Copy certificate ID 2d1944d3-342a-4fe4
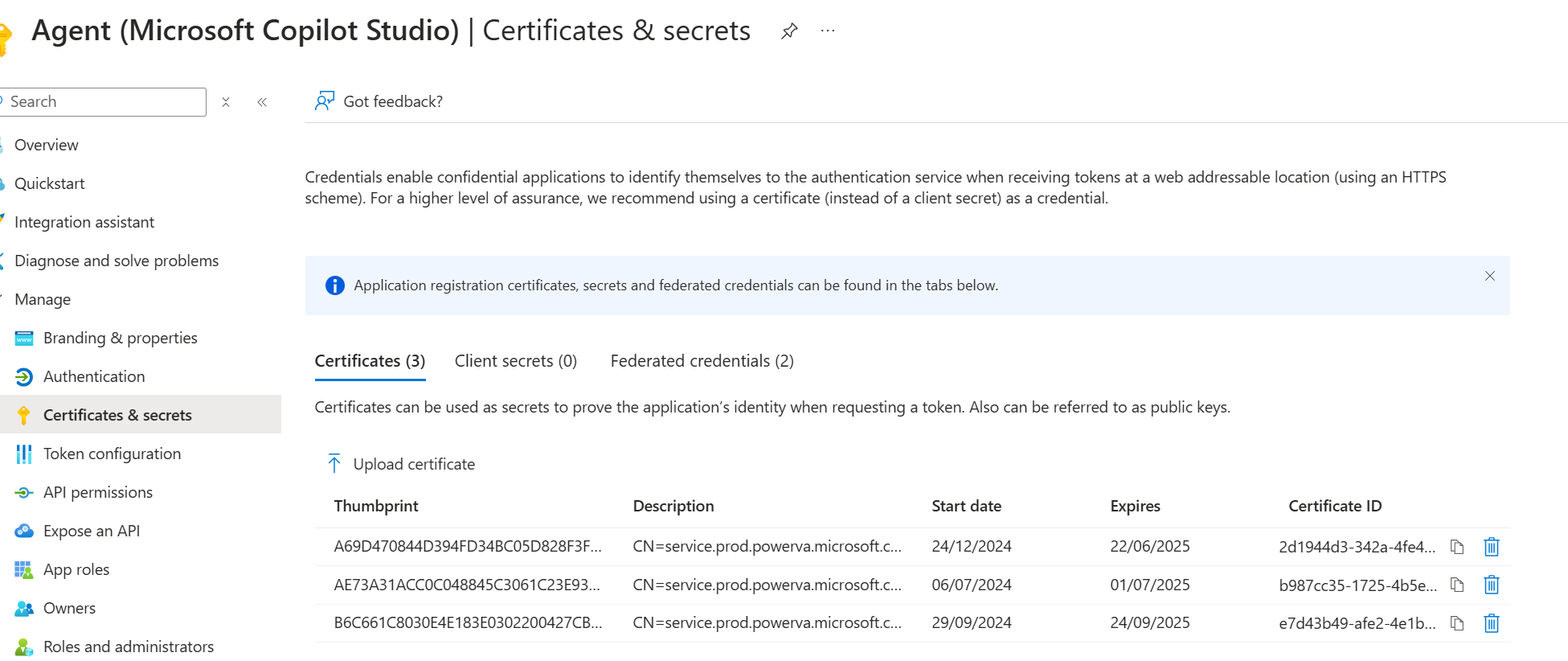The image size is (1568, 661). (1456, 547)
